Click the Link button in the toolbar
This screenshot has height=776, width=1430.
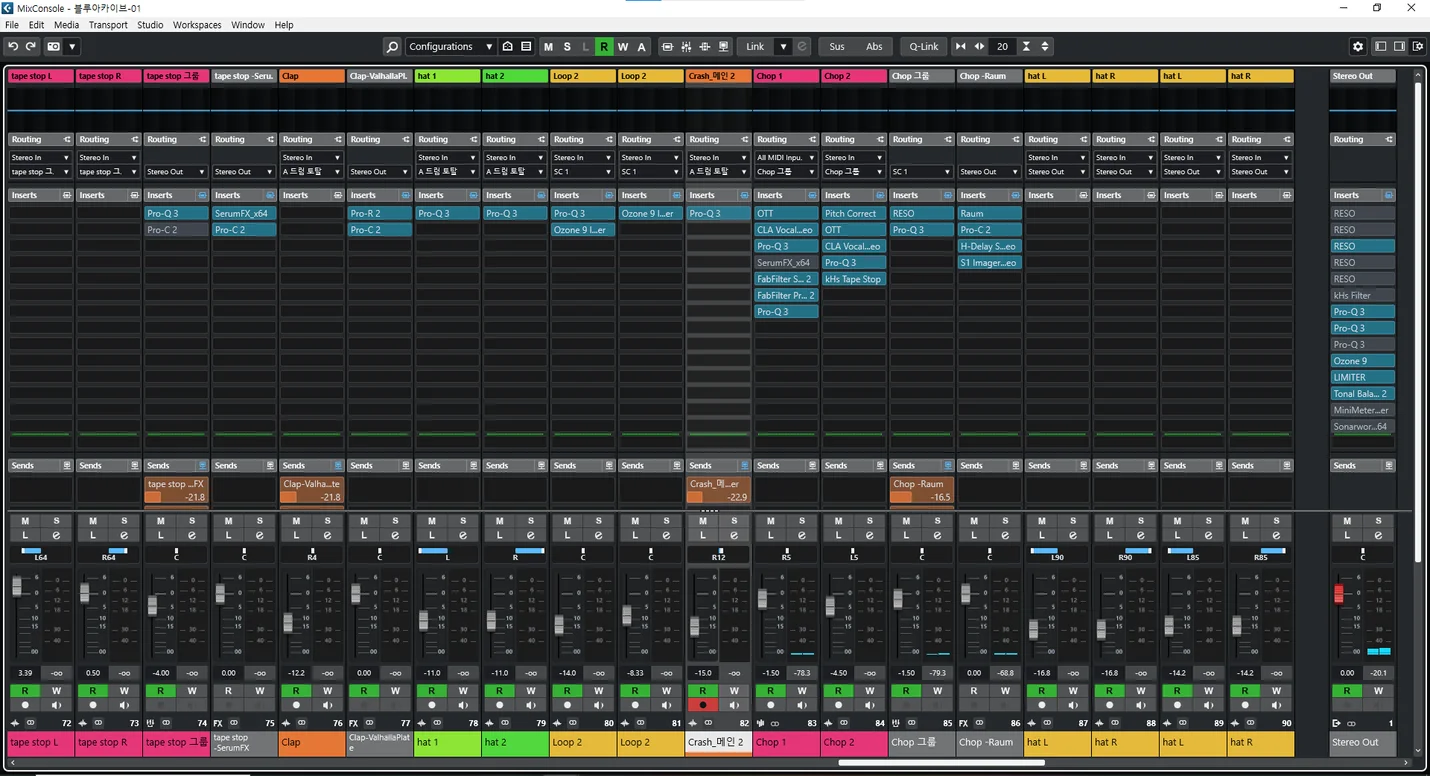(x=755, y=46)
